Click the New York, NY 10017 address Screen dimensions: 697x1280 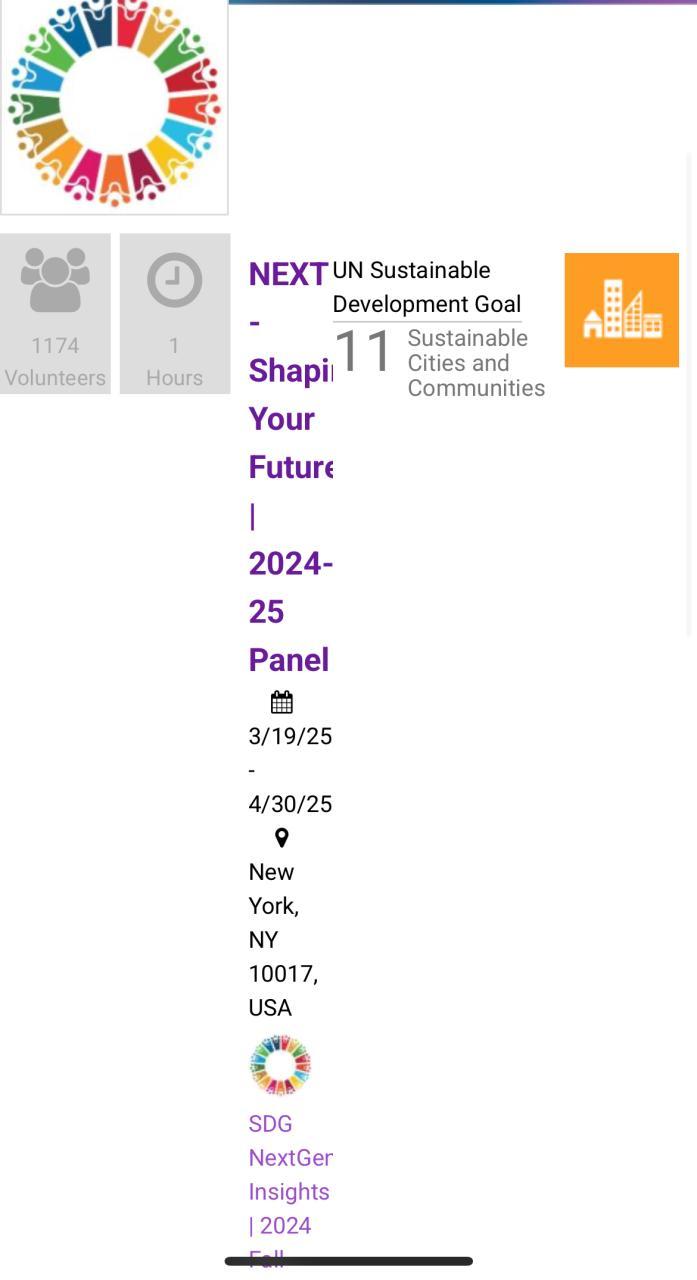[283, 939]
